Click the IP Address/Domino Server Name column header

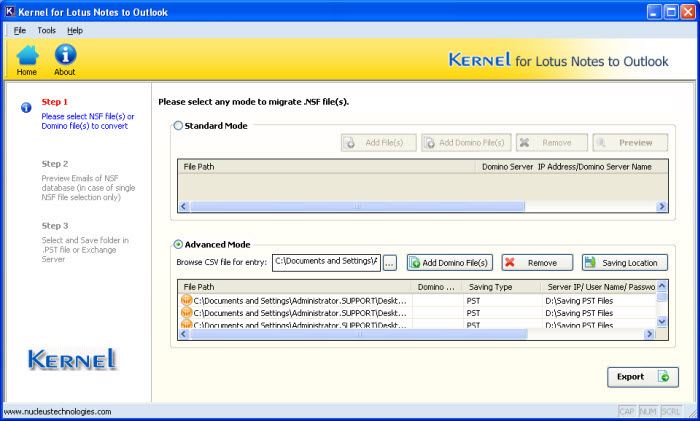click(595, 167)
